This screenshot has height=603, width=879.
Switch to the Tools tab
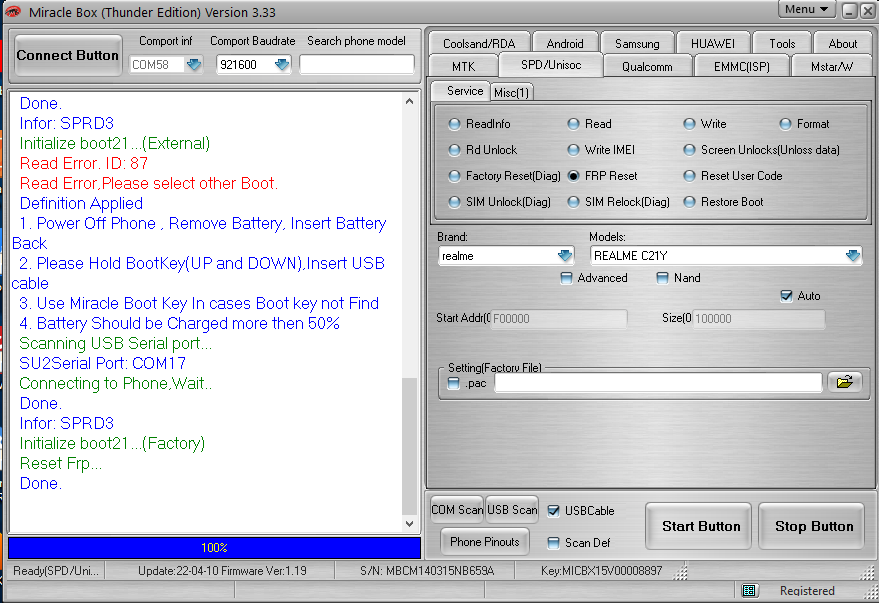click(782, 44)
